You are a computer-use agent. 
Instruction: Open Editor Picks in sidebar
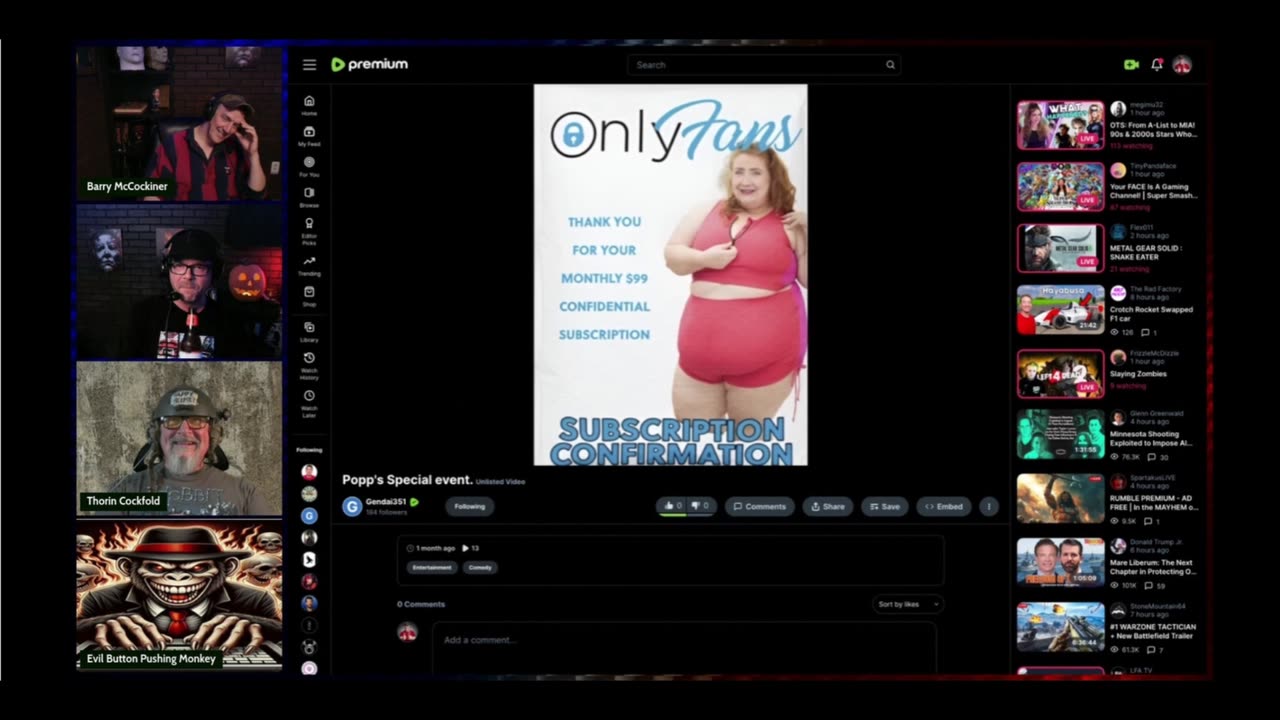309,230
